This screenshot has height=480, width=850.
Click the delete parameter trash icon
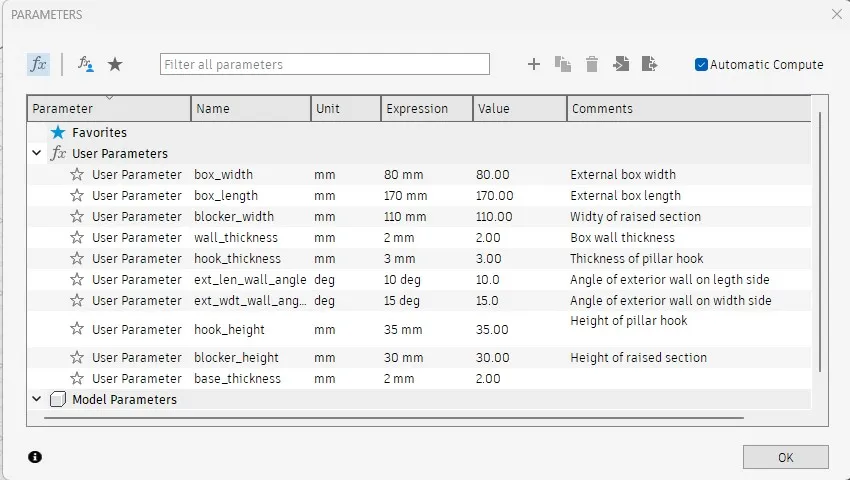pos(592,64)
